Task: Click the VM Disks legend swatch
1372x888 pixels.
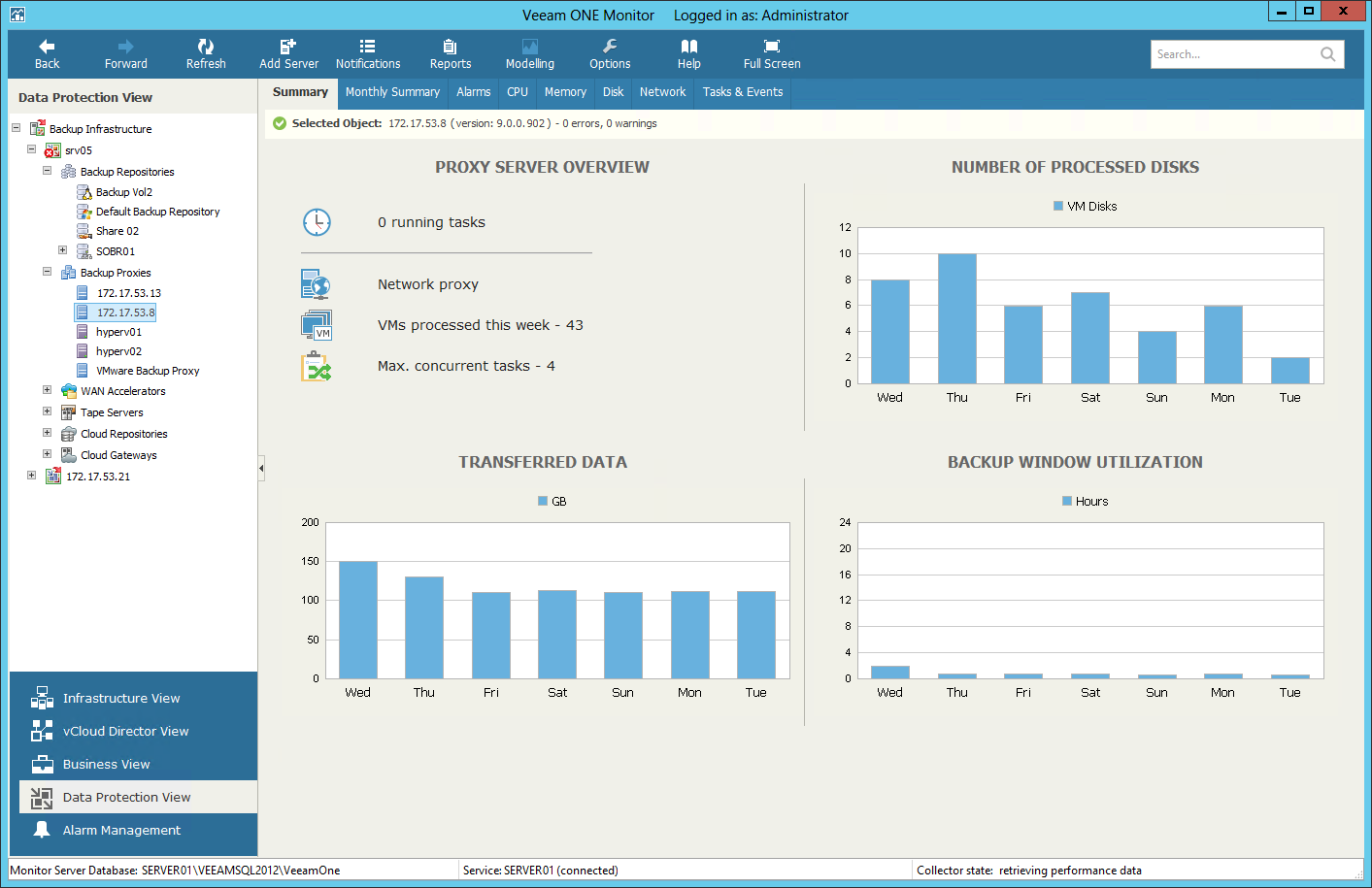Action: (x=1058, y=206)
